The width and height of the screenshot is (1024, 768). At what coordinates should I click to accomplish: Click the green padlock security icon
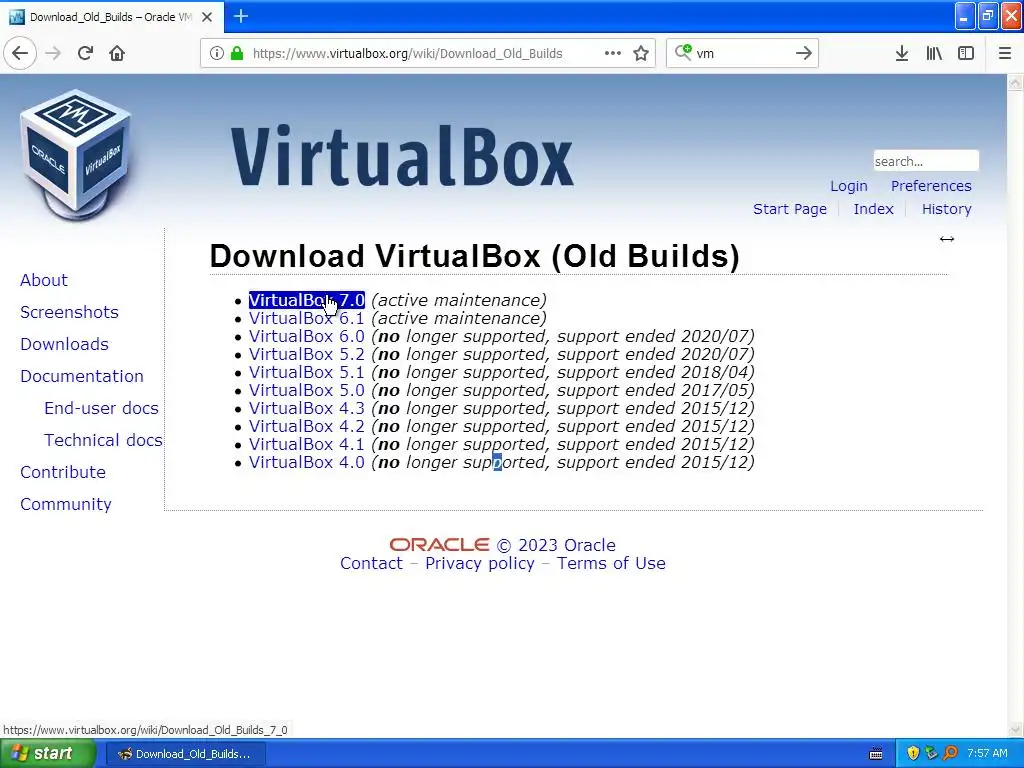click(x=237, y=53)
